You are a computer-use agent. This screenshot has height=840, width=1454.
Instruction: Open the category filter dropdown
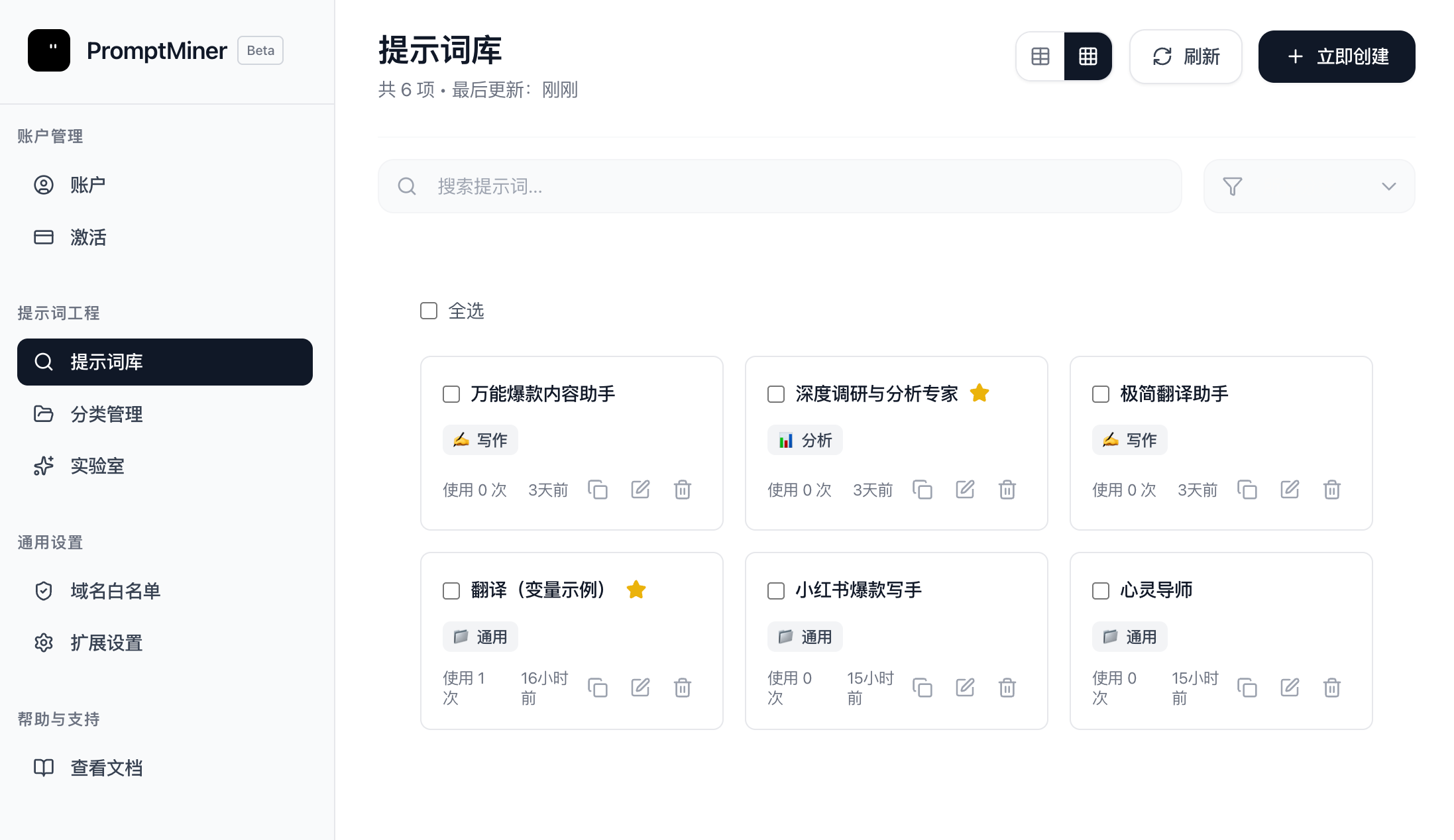pyautogui.click(x=1309, y=186)
